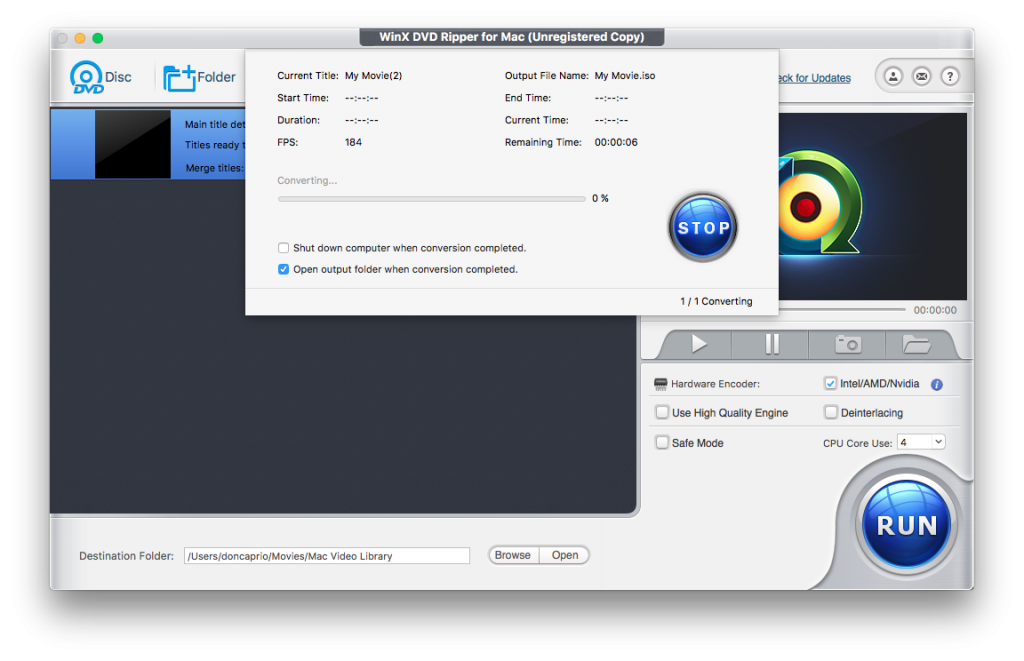
Task: Click the Check for Updates link
Action: pyautogui.click(x=814, y=78)
